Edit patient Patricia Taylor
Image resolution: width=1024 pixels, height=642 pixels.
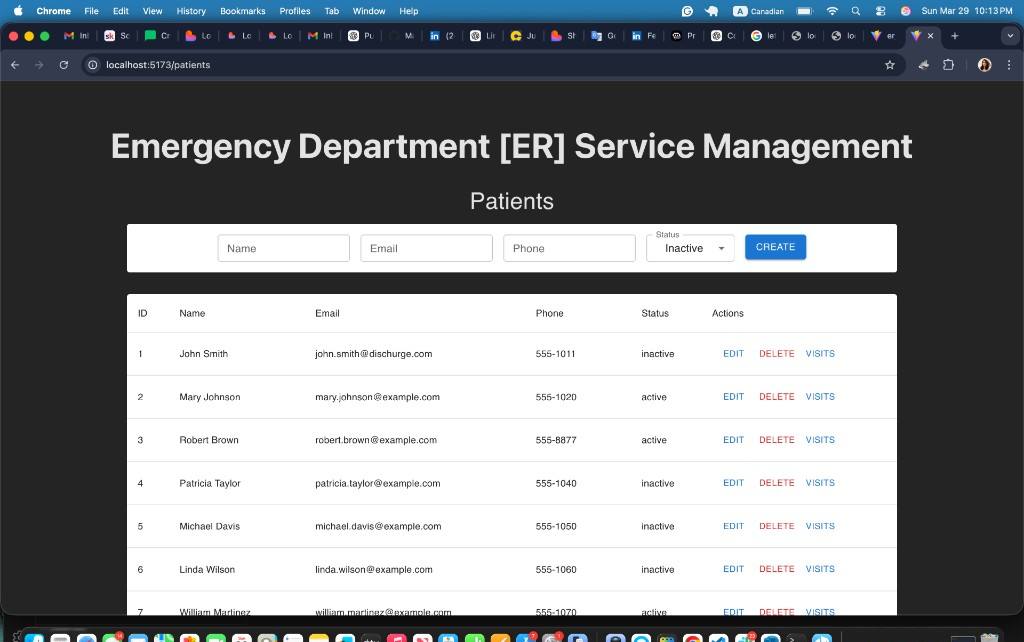tap(733, 483)
